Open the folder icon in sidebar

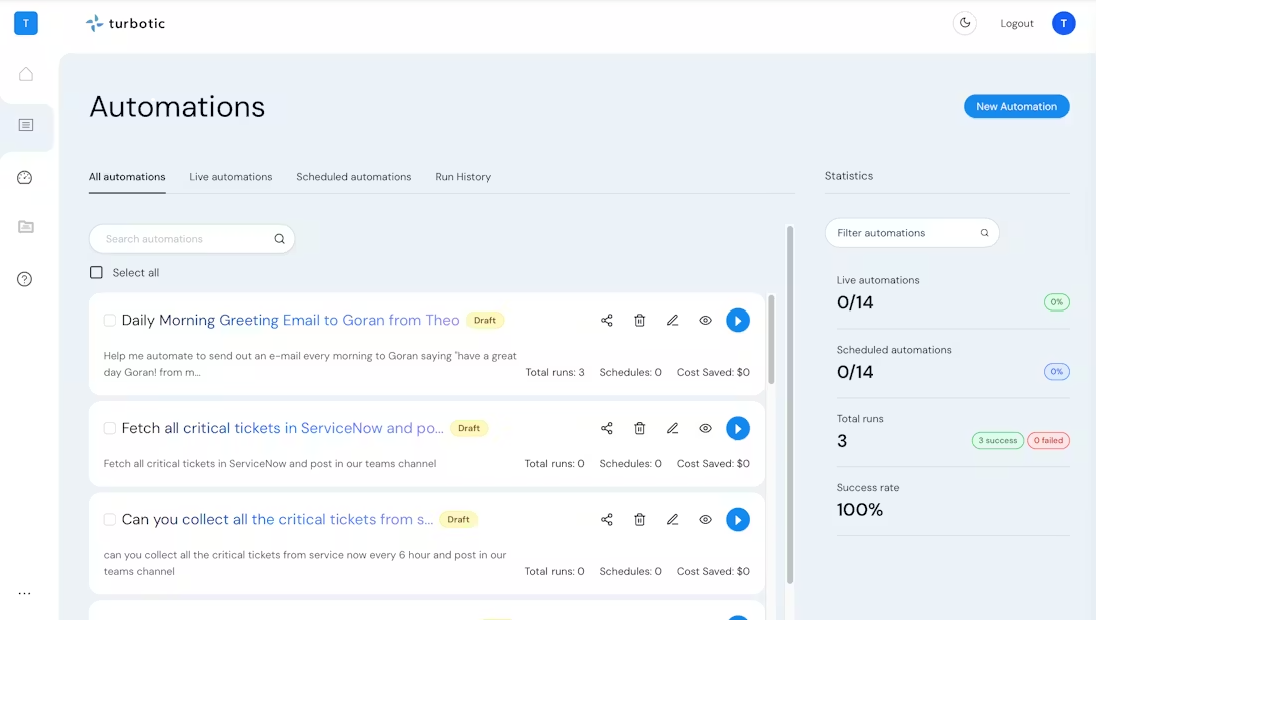[x=26, y=227]
